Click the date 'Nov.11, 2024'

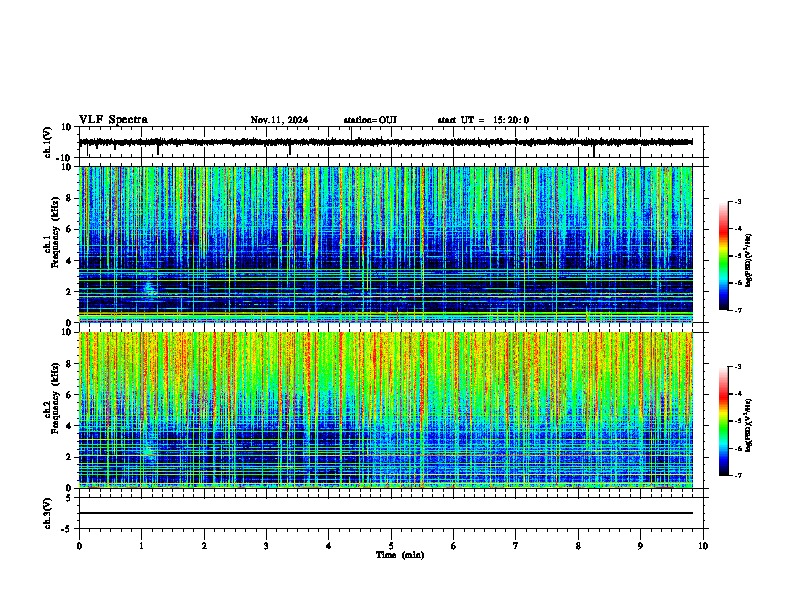pyautogui.click(x=279, y=120)
